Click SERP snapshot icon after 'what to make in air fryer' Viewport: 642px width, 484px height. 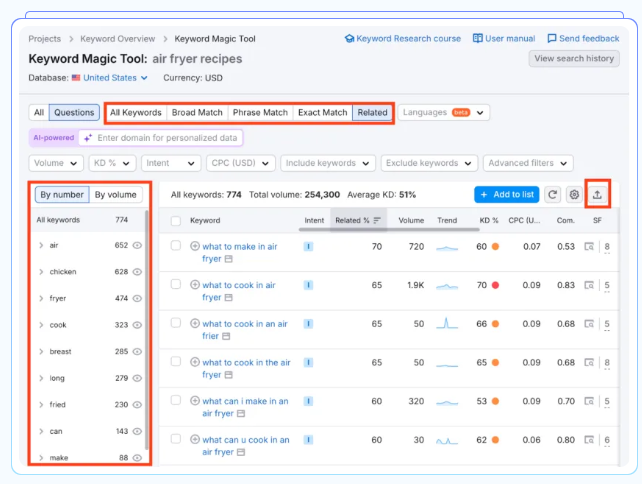coord(228,259)
